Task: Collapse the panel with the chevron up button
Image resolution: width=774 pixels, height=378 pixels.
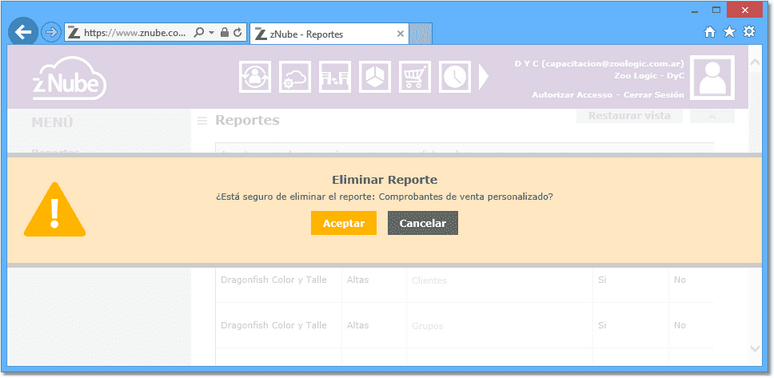Action: pos(712,116)
